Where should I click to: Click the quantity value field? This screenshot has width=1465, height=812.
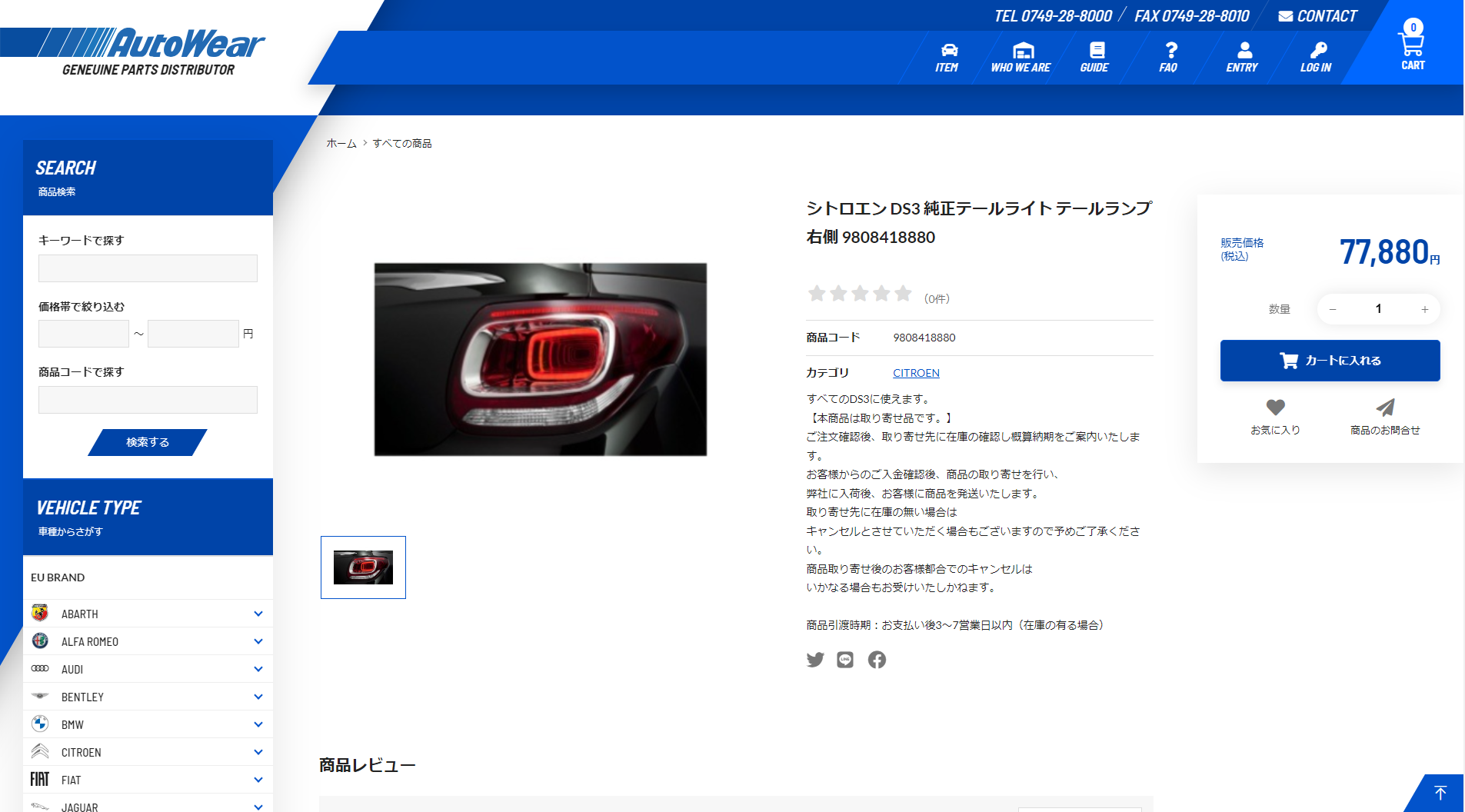tap(1378, 309)
